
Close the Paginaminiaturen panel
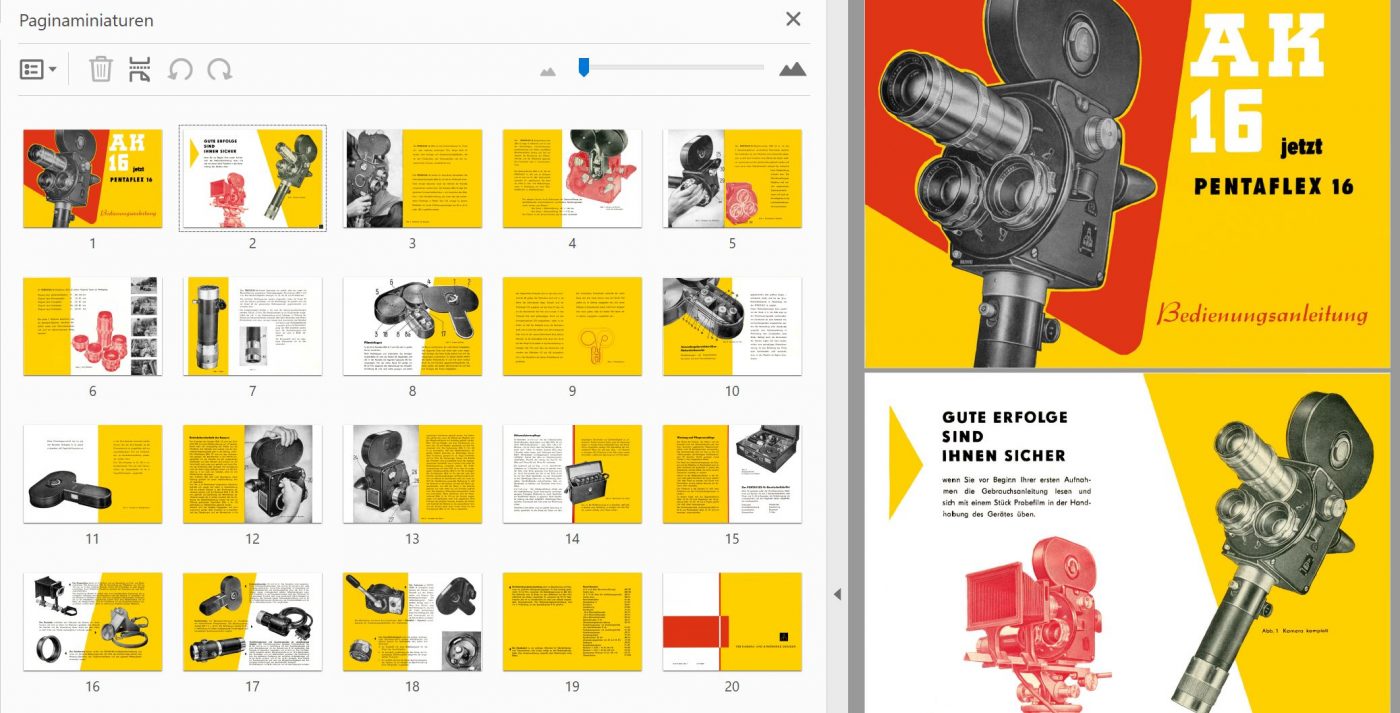click(x=793, y=19)
